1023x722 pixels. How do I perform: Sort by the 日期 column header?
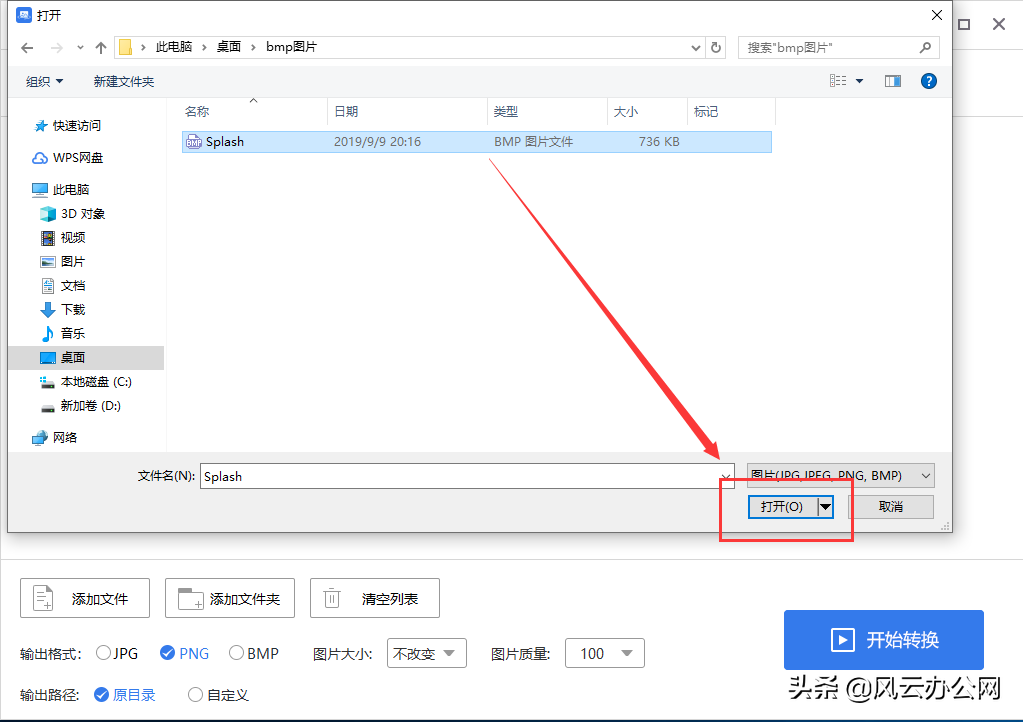click(407, 112)
